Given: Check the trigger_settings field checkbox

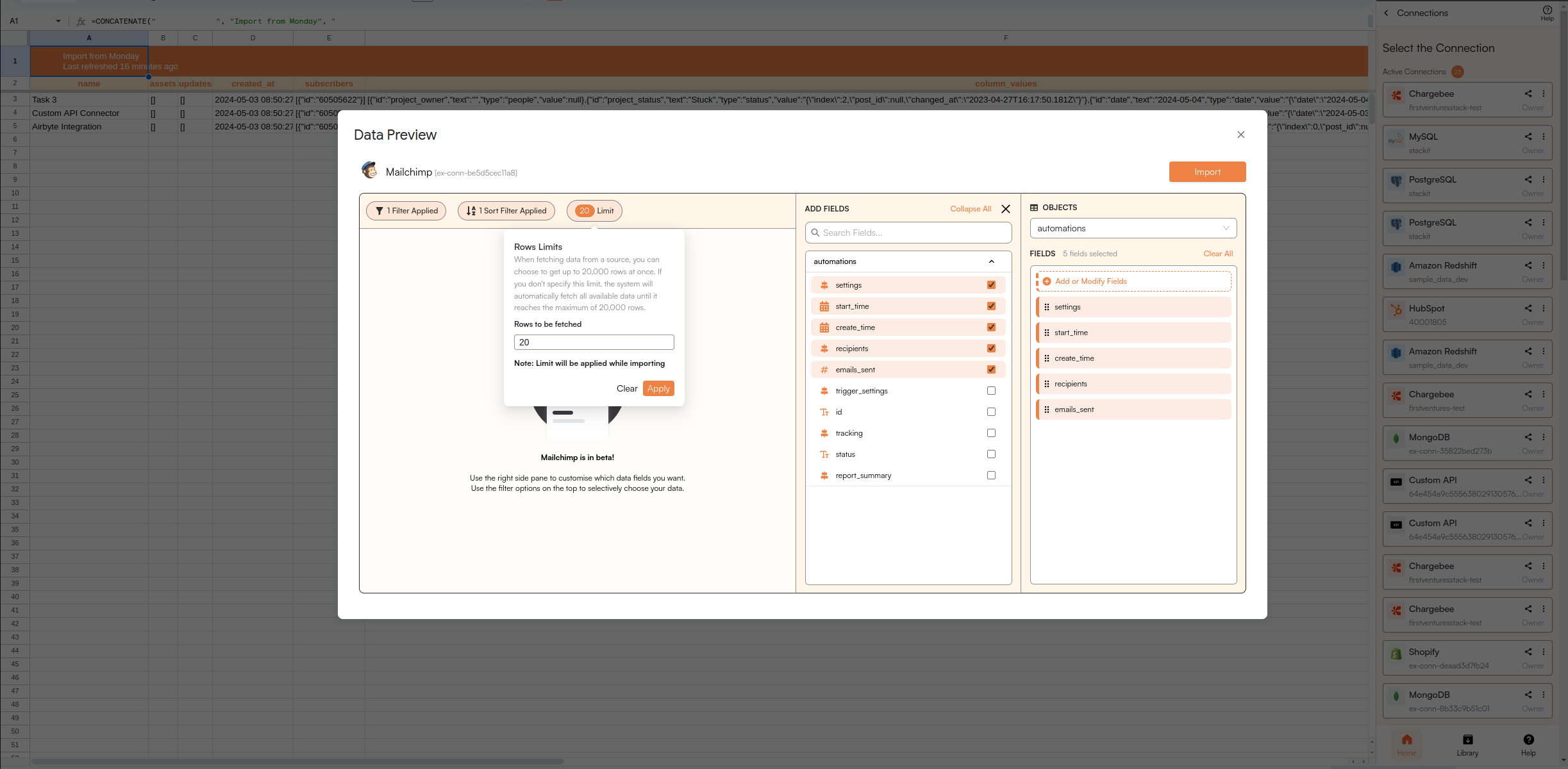Looking at the screenshot, I should (x=991, y=391).
